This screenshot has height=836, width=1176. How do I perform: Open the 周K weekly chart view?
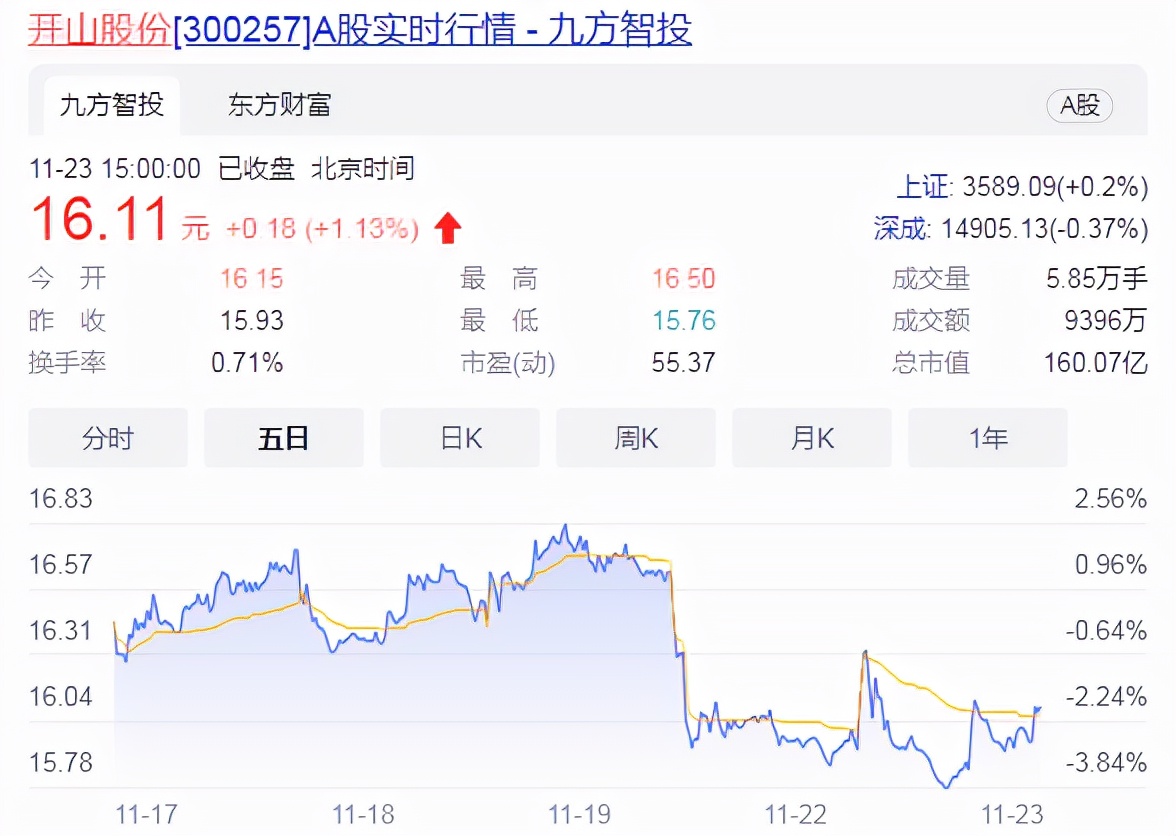point(635,437)
